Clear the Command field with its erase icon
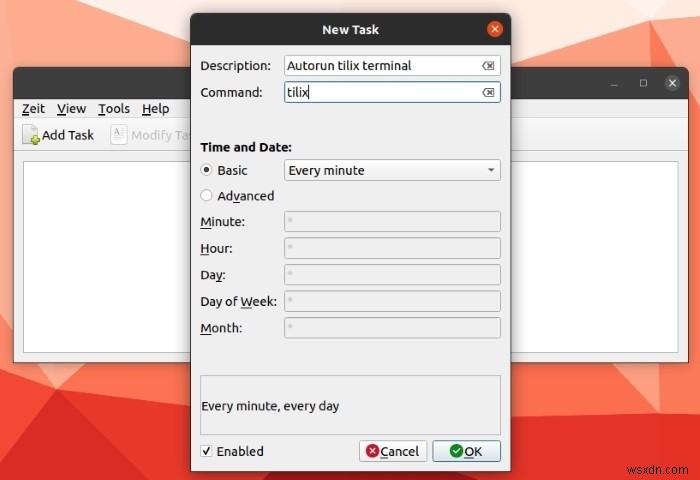Screen dimensions: 700x480 tap(488, 92)
